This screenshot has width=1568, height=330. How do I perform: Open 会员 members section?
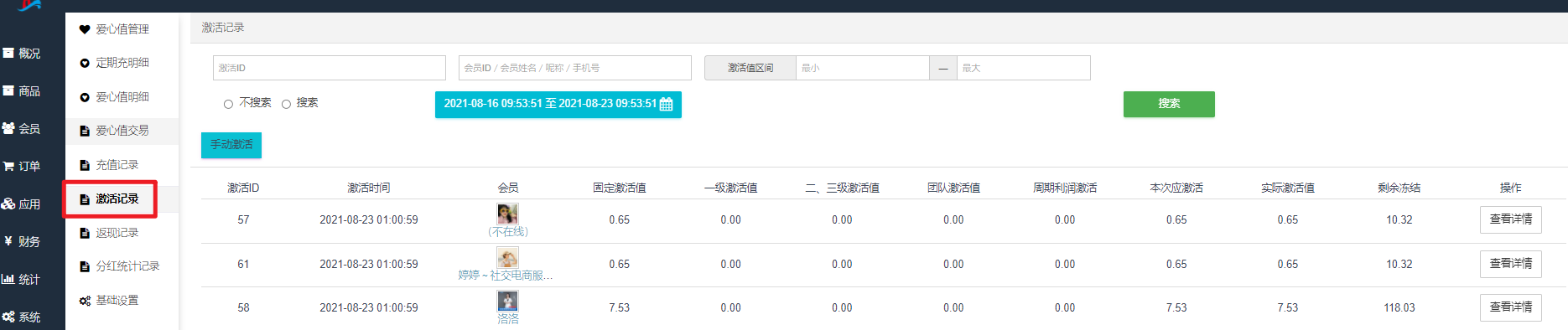pos(22,128)
